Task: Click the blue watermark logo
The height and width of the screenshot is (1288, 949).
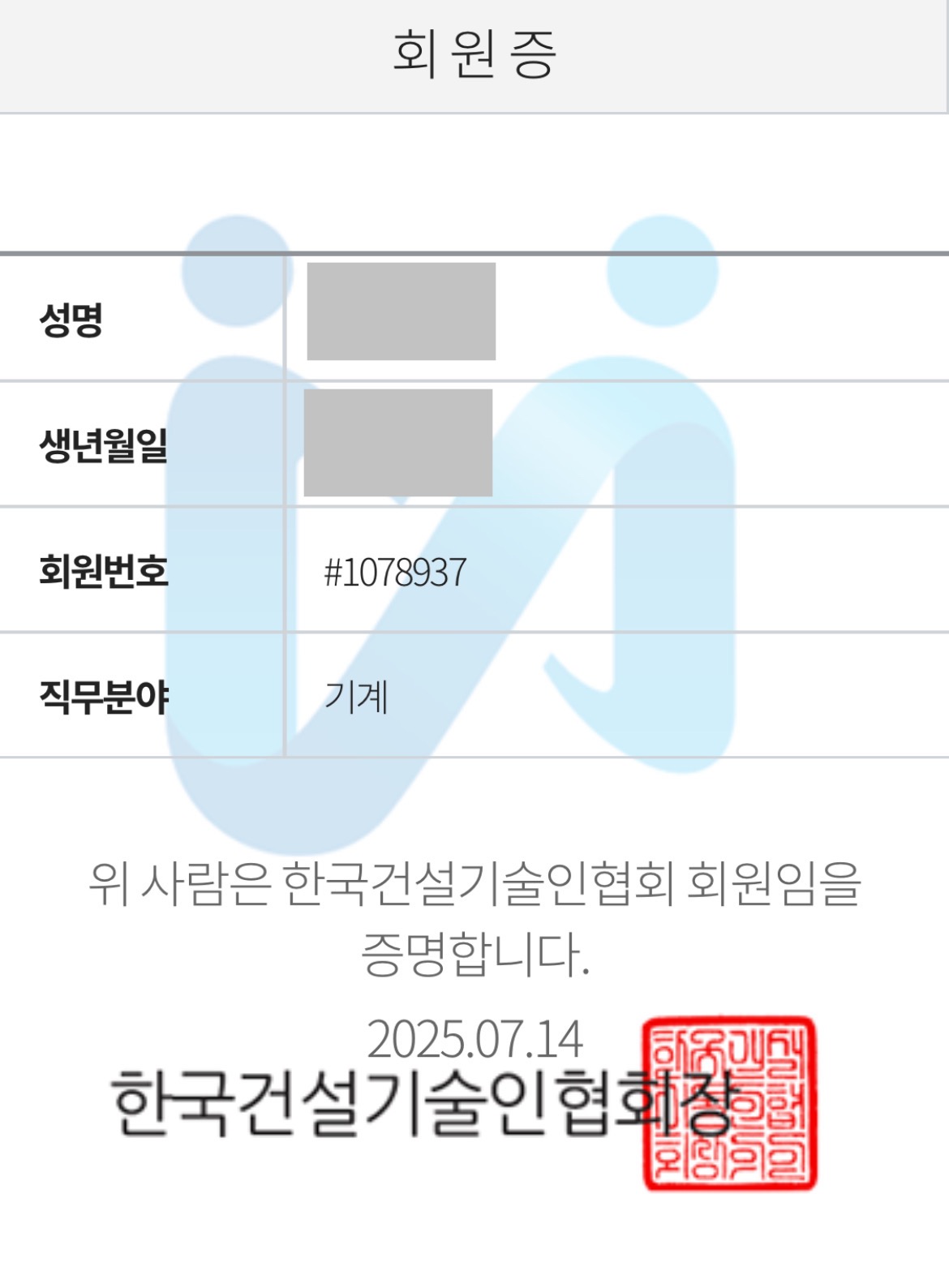Action: pyautogui.click(x=450, y=535)
